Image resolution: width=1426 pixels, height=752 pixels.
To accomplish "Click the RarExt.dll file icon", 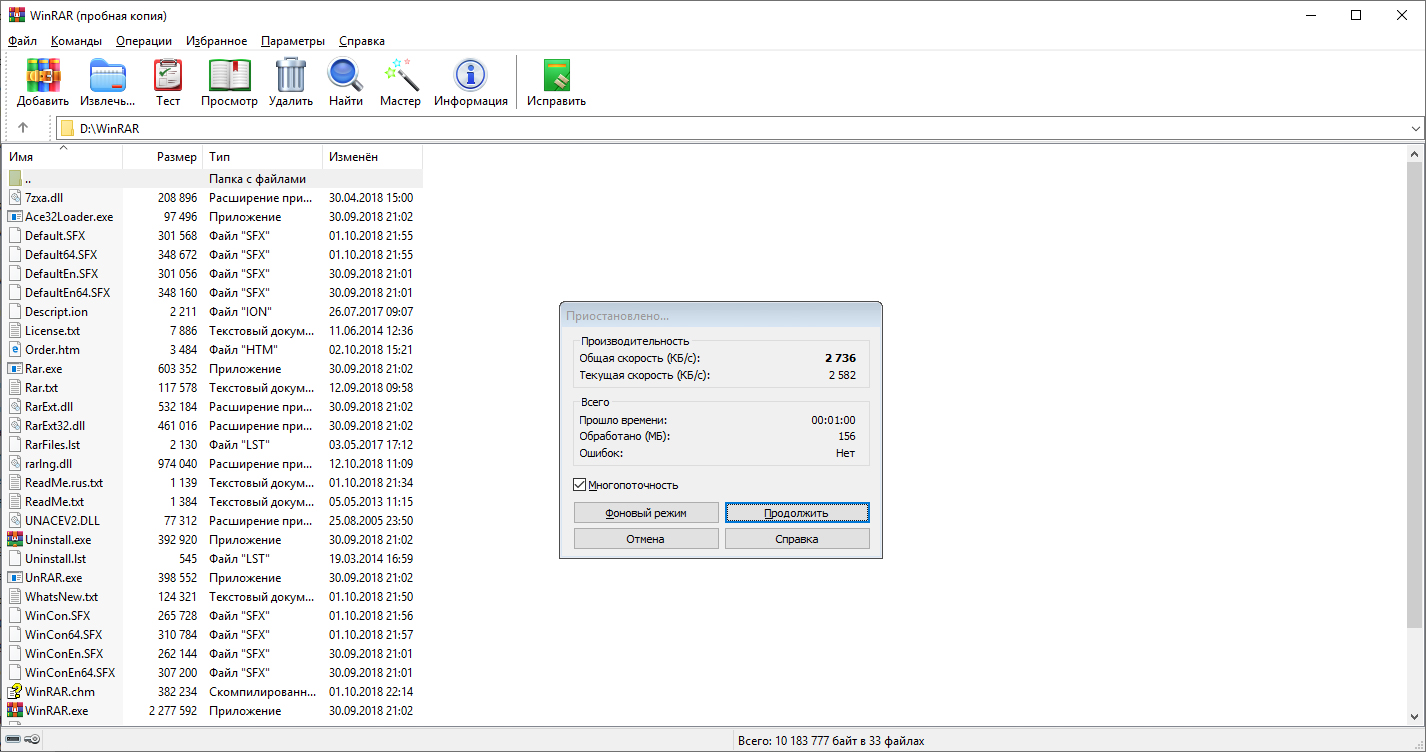I will coord(15,407).
